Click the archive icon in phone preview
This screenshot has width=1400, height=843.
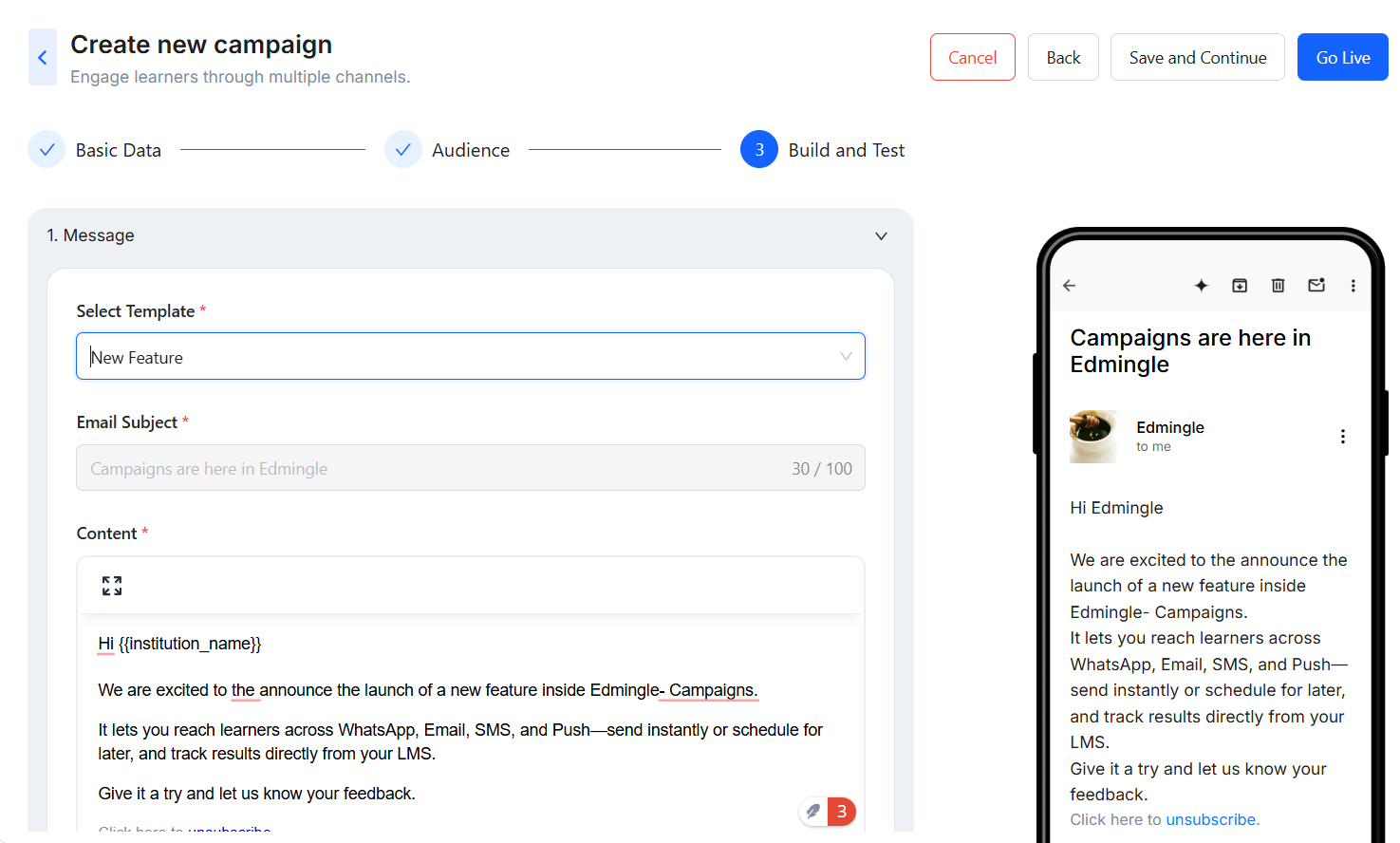point(1240,286)
